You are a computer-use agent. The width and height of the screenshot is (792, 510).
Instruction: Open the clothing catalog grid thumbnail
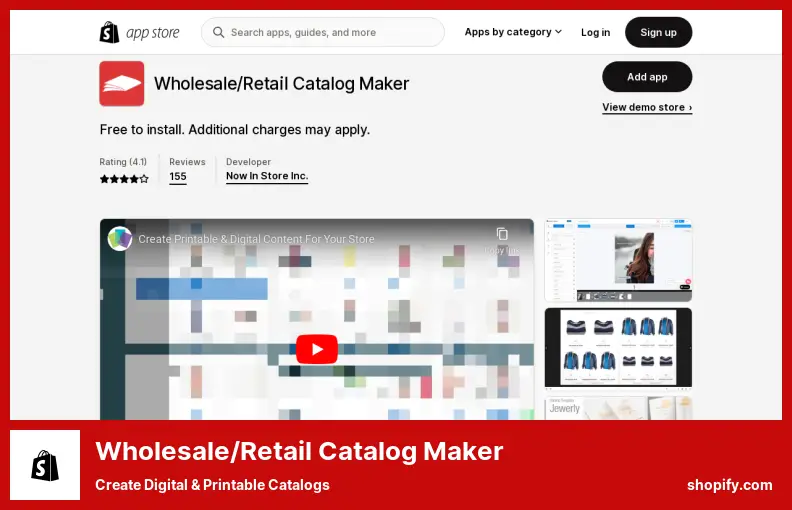(x=618, y=347)
